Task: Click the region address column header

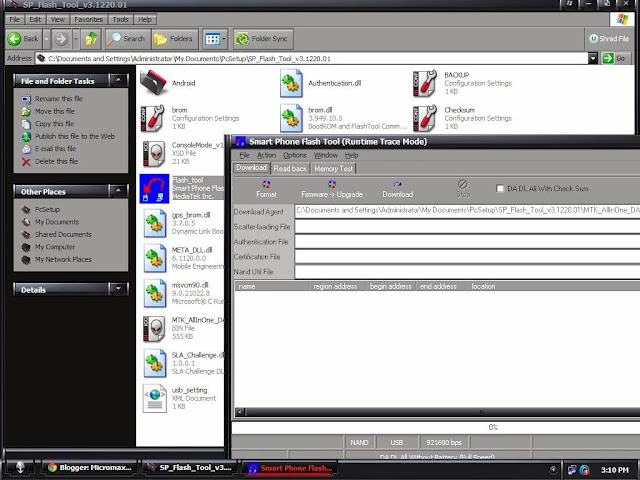Action: (x=337, y=287)
